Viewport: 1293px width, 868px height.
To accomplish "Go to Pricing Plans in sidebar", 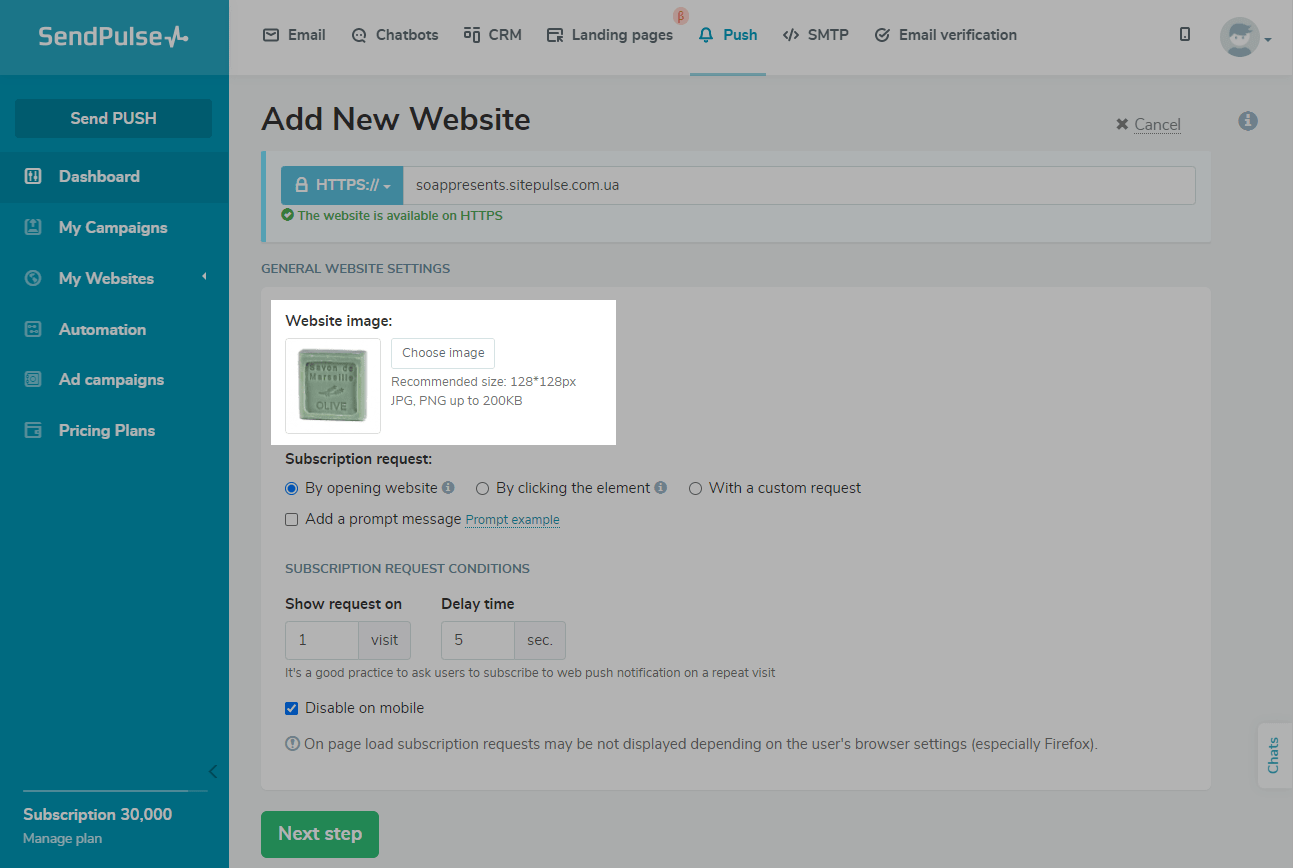I will click(106, 431).
